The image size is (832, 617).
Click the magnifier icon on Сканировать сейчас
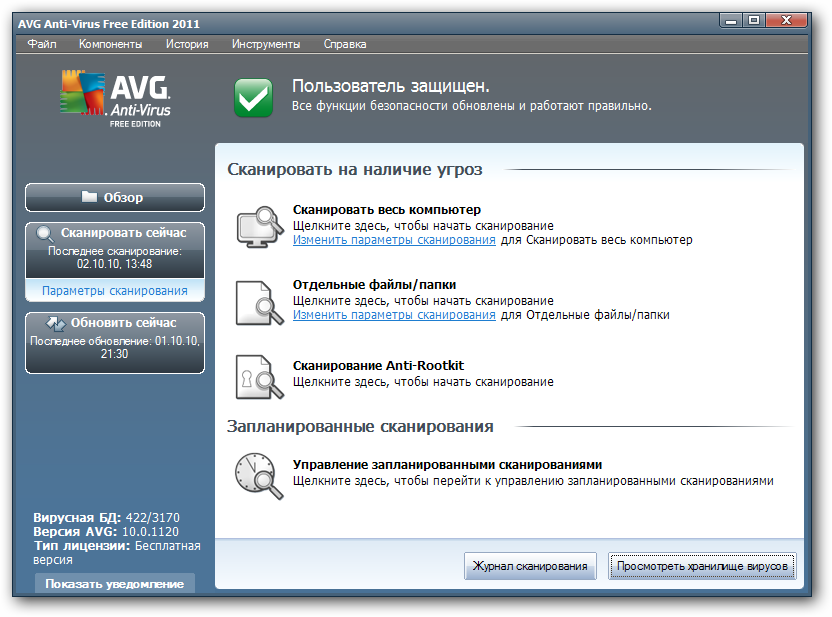tap(45, 234)
